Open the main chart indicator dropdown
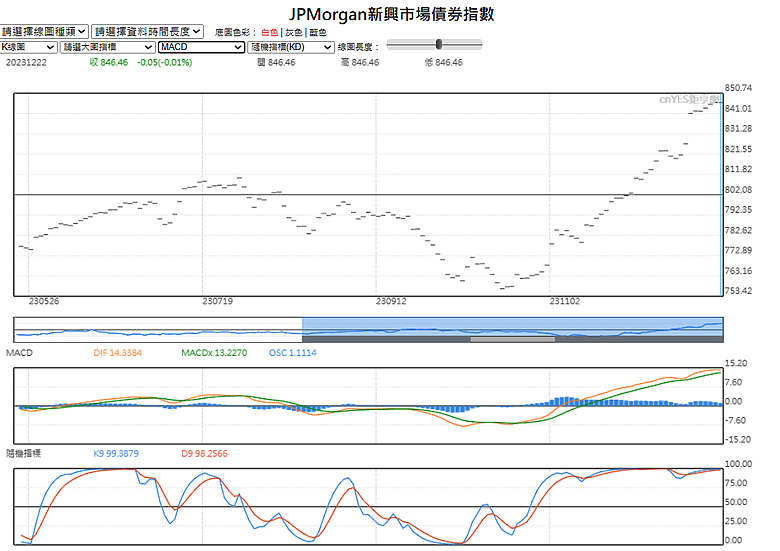The width and height of the screenshot is (780, 551). [x=107, y=47]
